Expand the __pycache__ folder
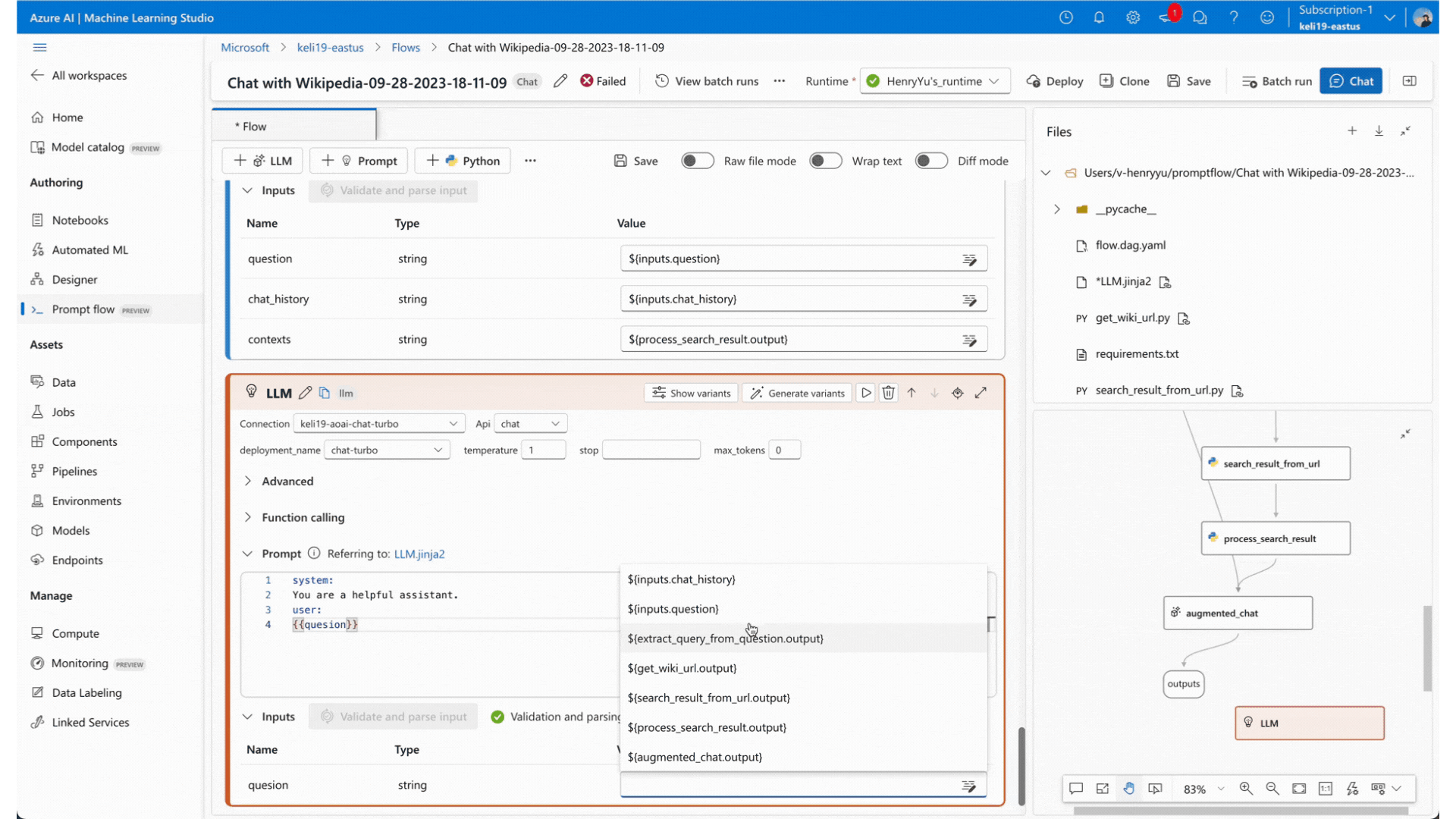The height and width of the screenshot is (819, 1456). coord(1057,209)
